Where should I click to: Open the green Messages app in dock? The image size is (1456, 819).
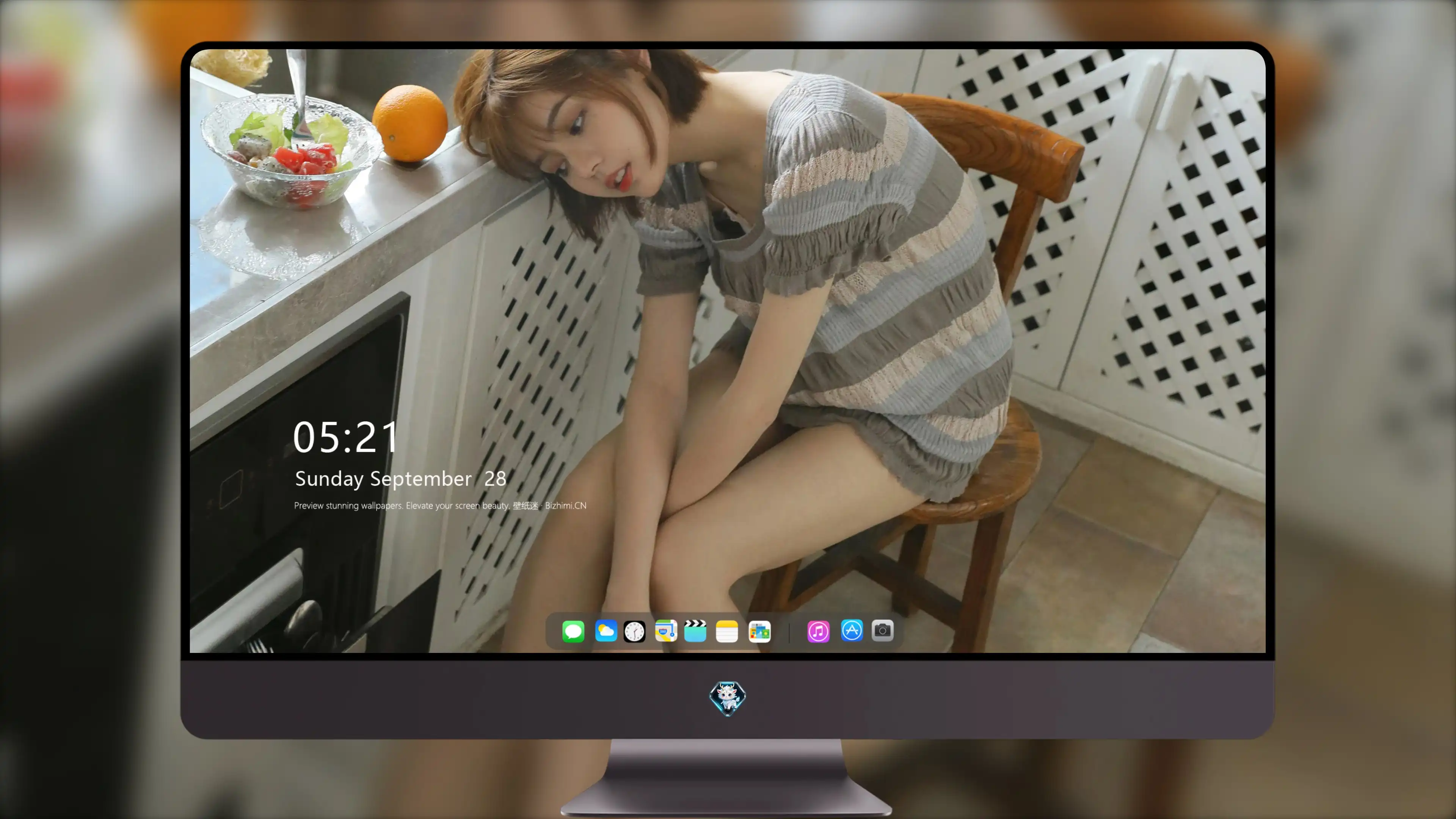click(573, 631)
